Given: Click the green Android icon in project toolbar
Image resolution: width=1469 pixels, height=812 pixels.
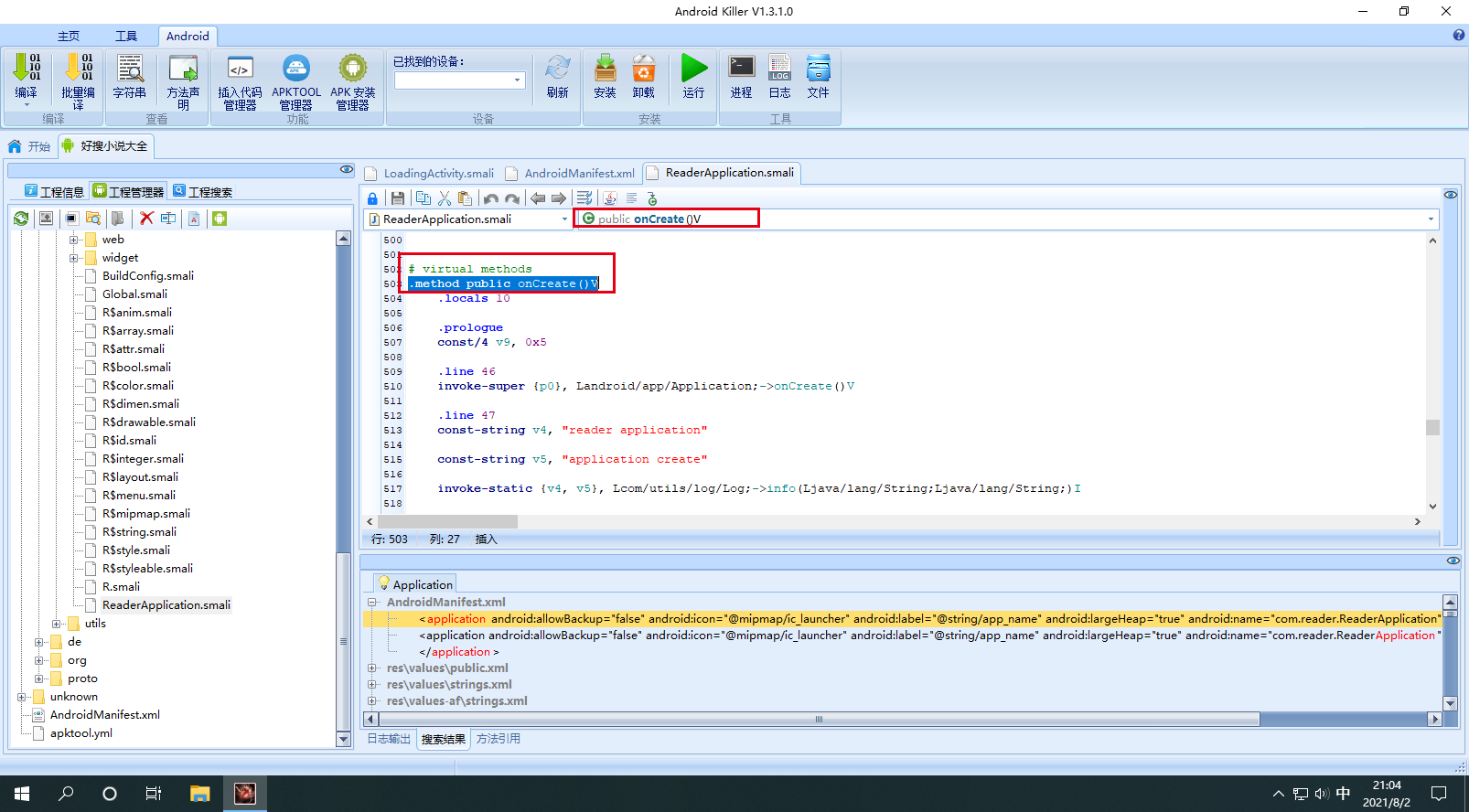Looking at the screenshot, I should click(220, 219).
